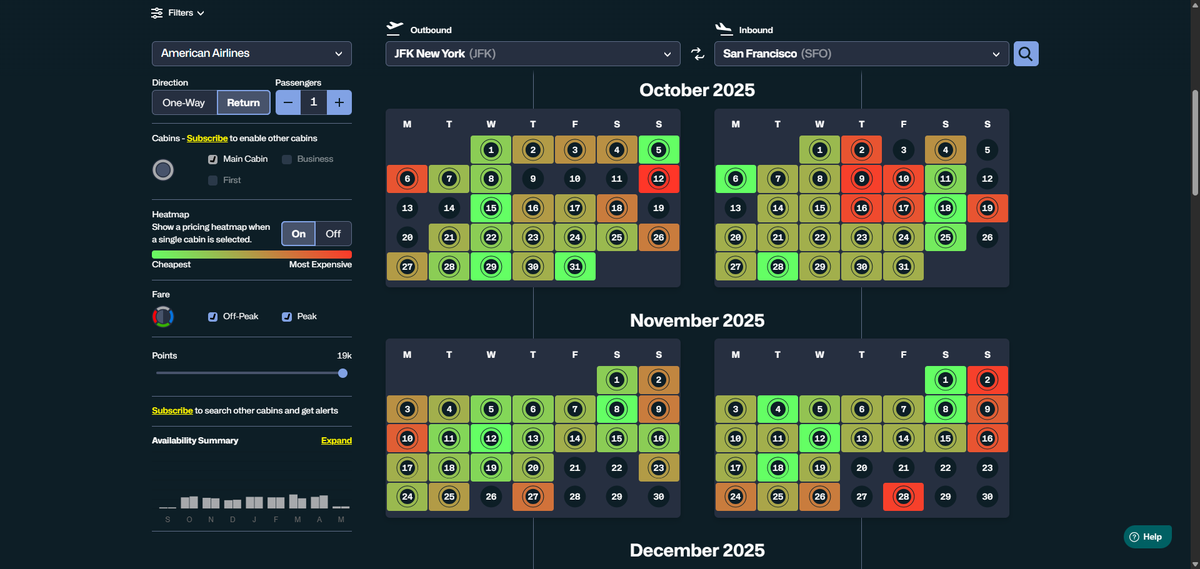Turn the heatmap Off
Image resolution: width=1200 pixels, height=569 pixels.
pos(334,234)
